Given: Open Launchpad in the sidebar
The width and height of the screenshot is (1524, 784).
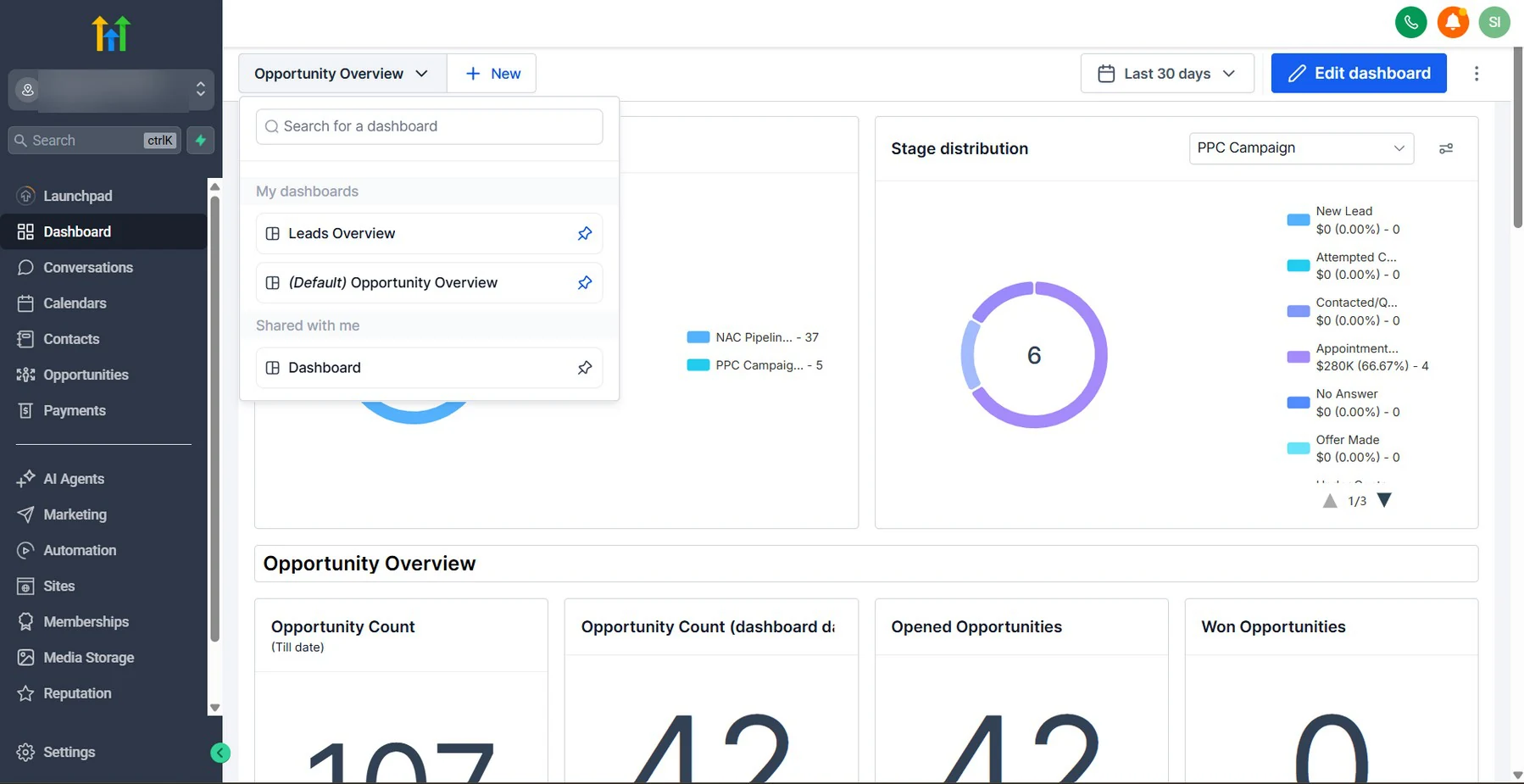Looking at the screenshot, I should point(103,196).
